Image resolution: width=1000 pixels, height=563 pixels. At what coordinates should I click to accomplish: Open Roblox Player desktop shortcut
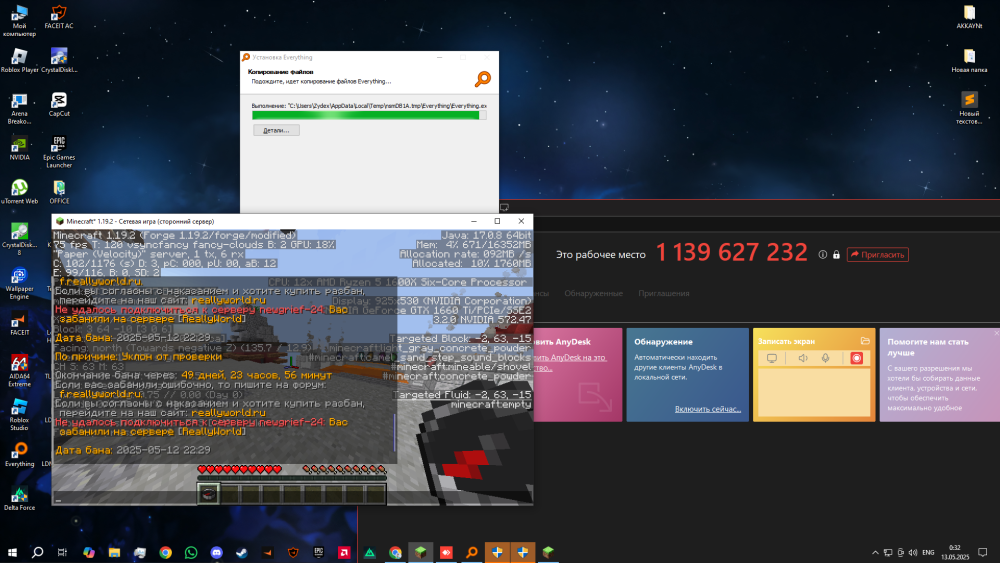[x=19, y=61]
